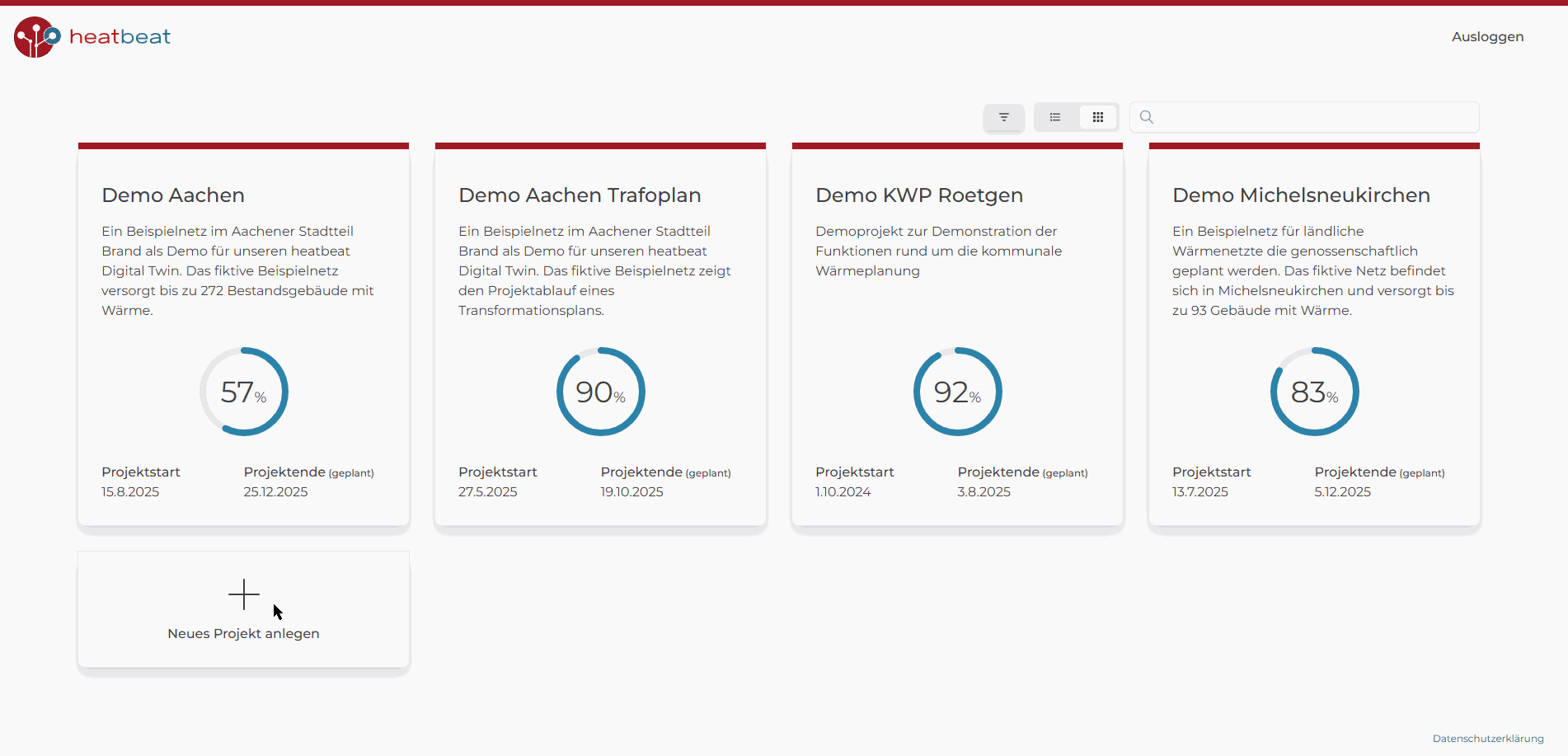The width and height of the screenshot is (1568, 756).
Task: Click the plus icon for new project
Action: point(244,594)
